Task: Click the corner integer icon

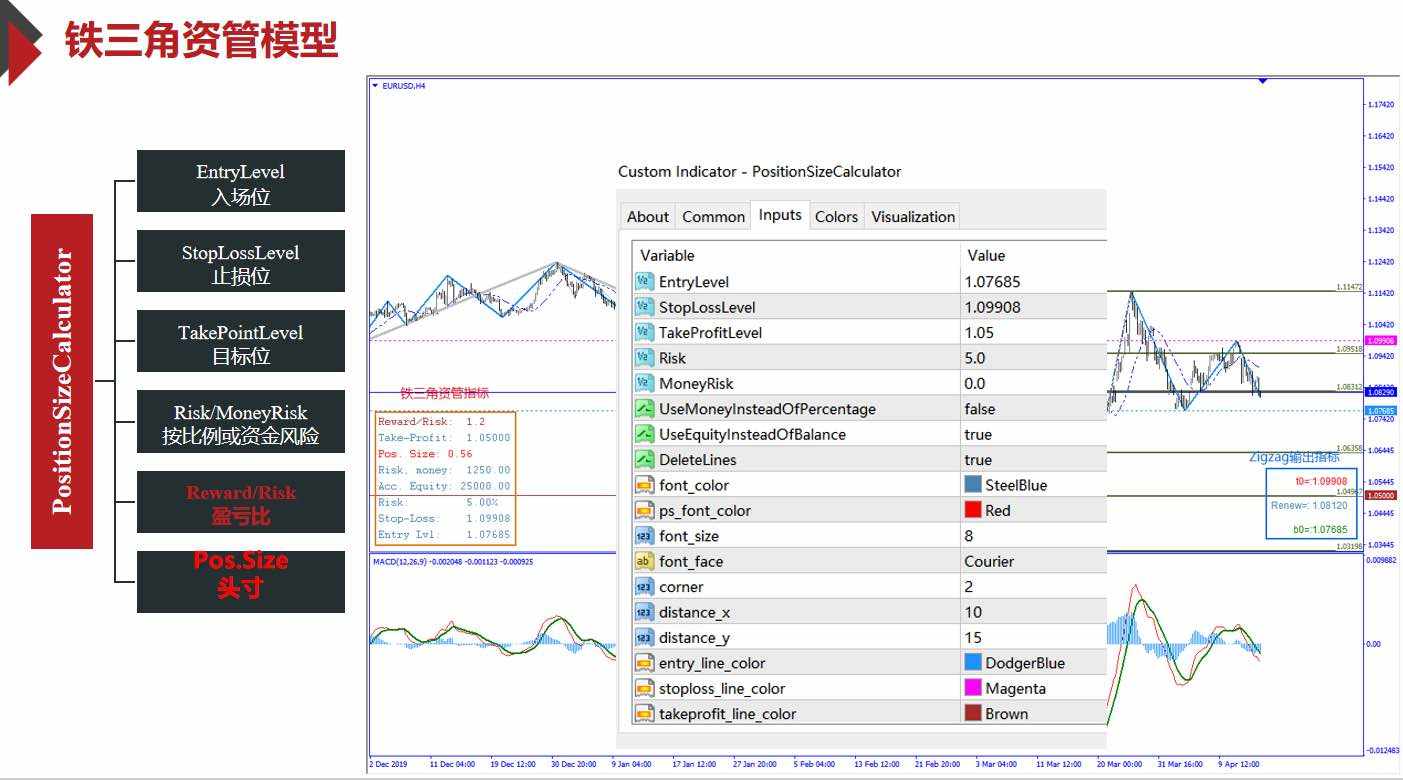Action: [645, 587]
